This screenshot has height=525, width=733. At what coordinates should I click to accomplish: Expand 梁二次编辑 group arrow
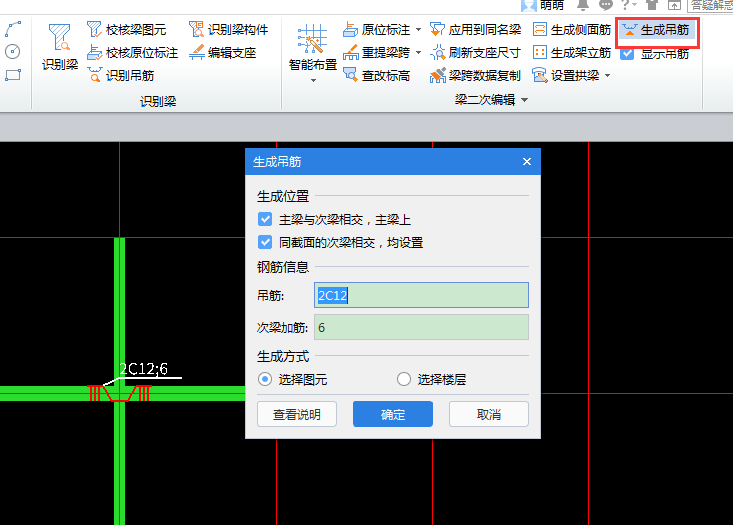pyautogui.click(x=525, y=100)
